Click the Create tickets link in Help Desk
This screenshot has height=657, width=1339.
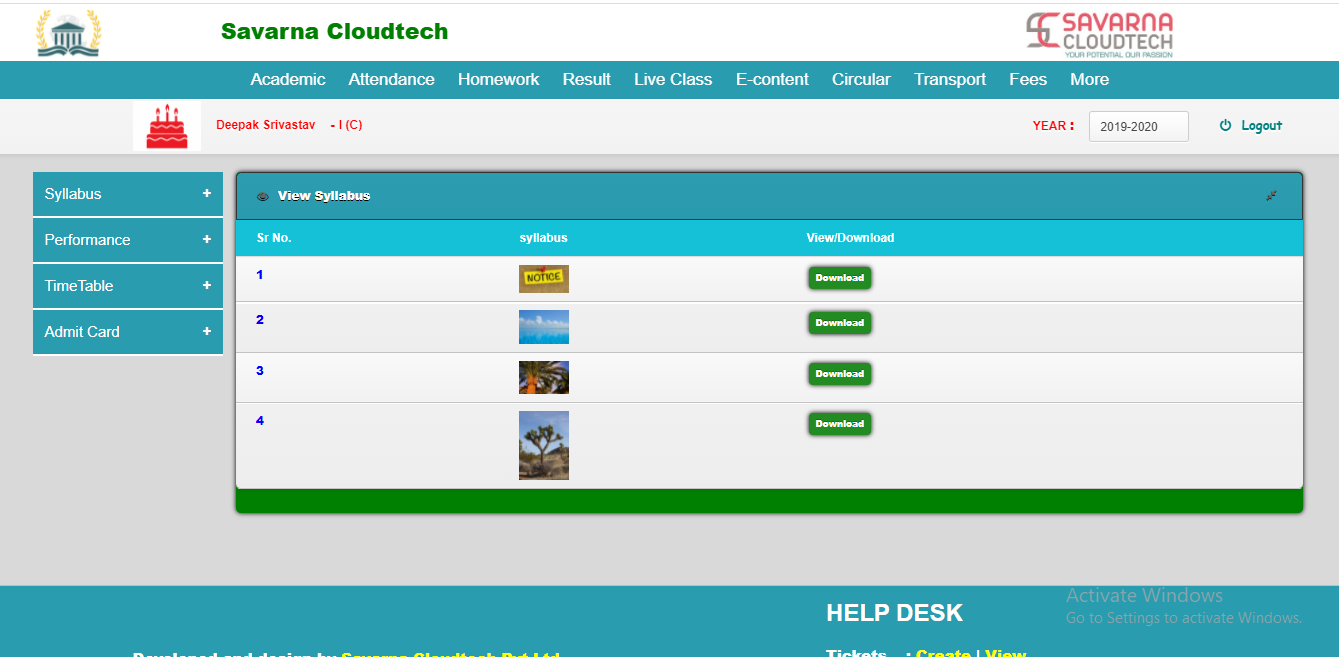(942, 653)
